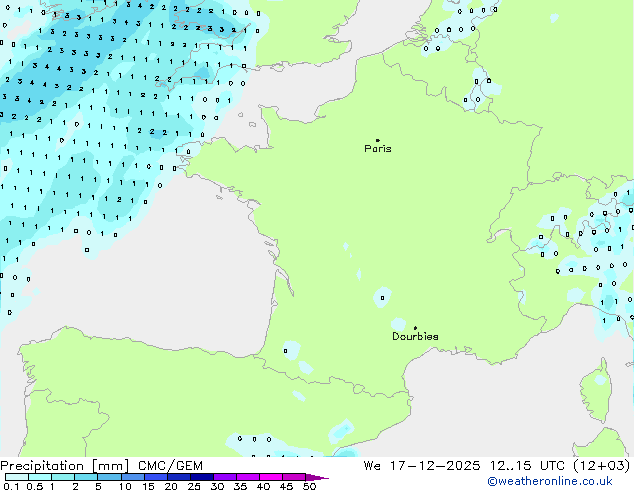Click the legend scale value '40'
Screen dimensions: 634x490
[x=263, y=486]
